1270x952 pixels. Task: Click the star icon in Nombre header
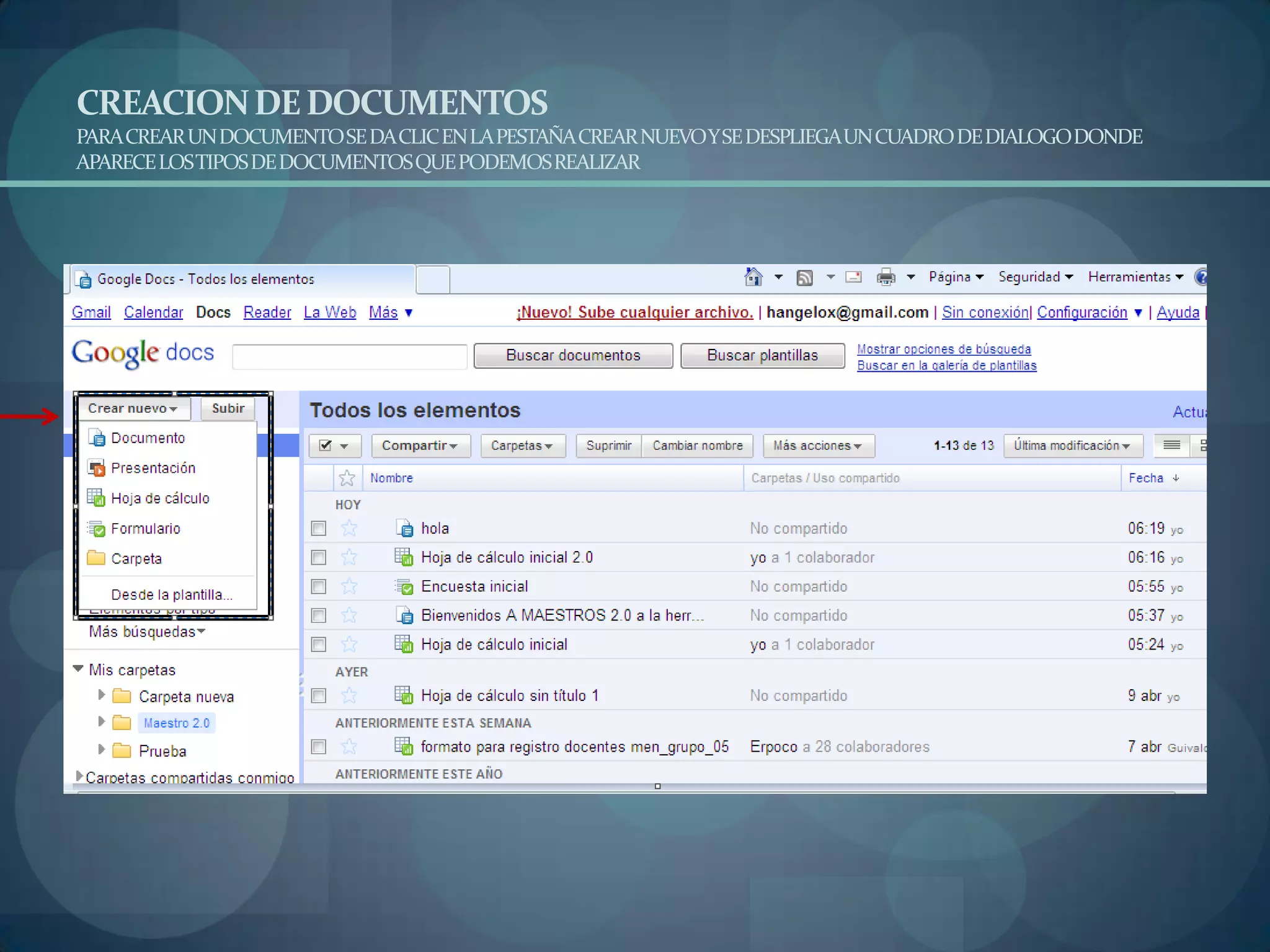pos(347,478)
